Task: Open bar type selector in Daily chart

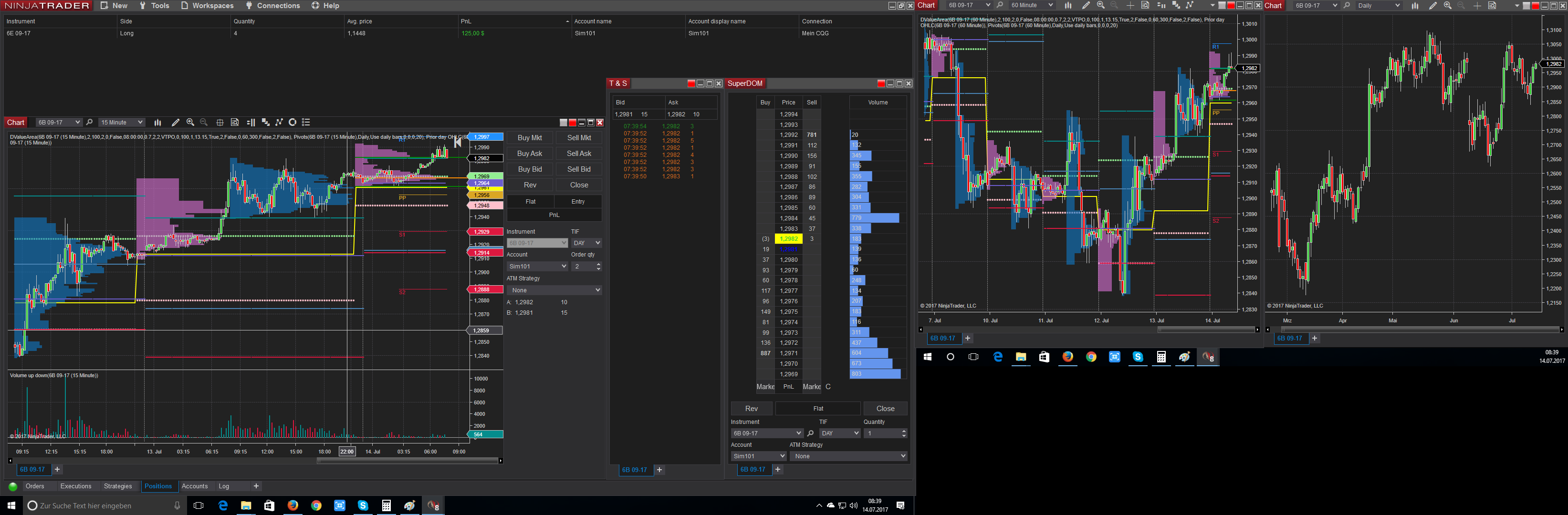Action: (1415, 5)
